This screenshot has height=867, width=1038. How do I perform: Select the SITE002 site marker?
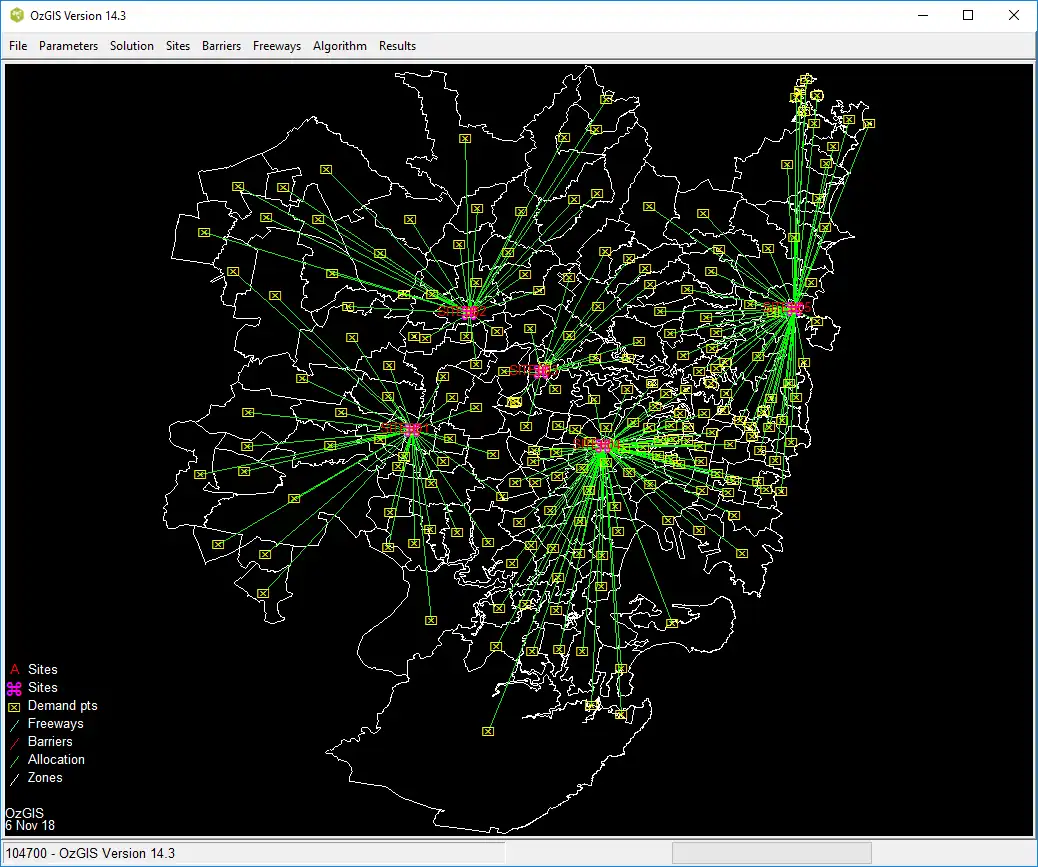pos(470,312)
